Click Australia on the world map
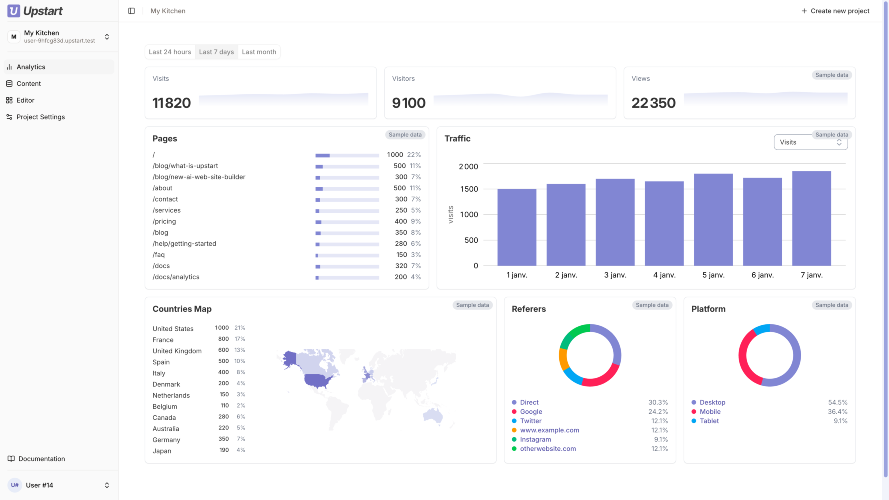Image resolution: width=889 pixels, height=500 pixels. 433,416
